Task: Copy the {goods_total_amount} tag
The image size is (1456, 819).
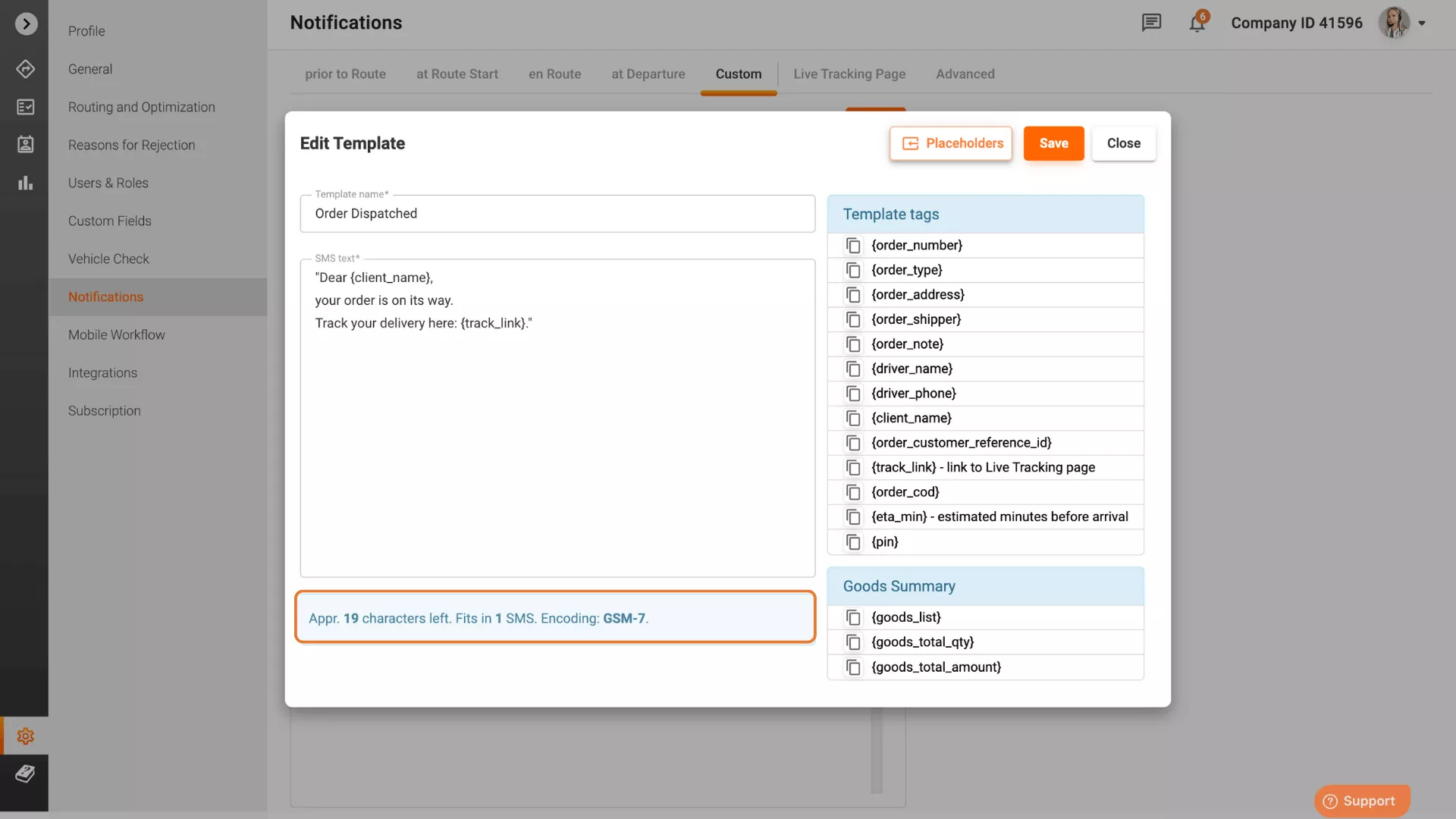Action: point(853,667)
